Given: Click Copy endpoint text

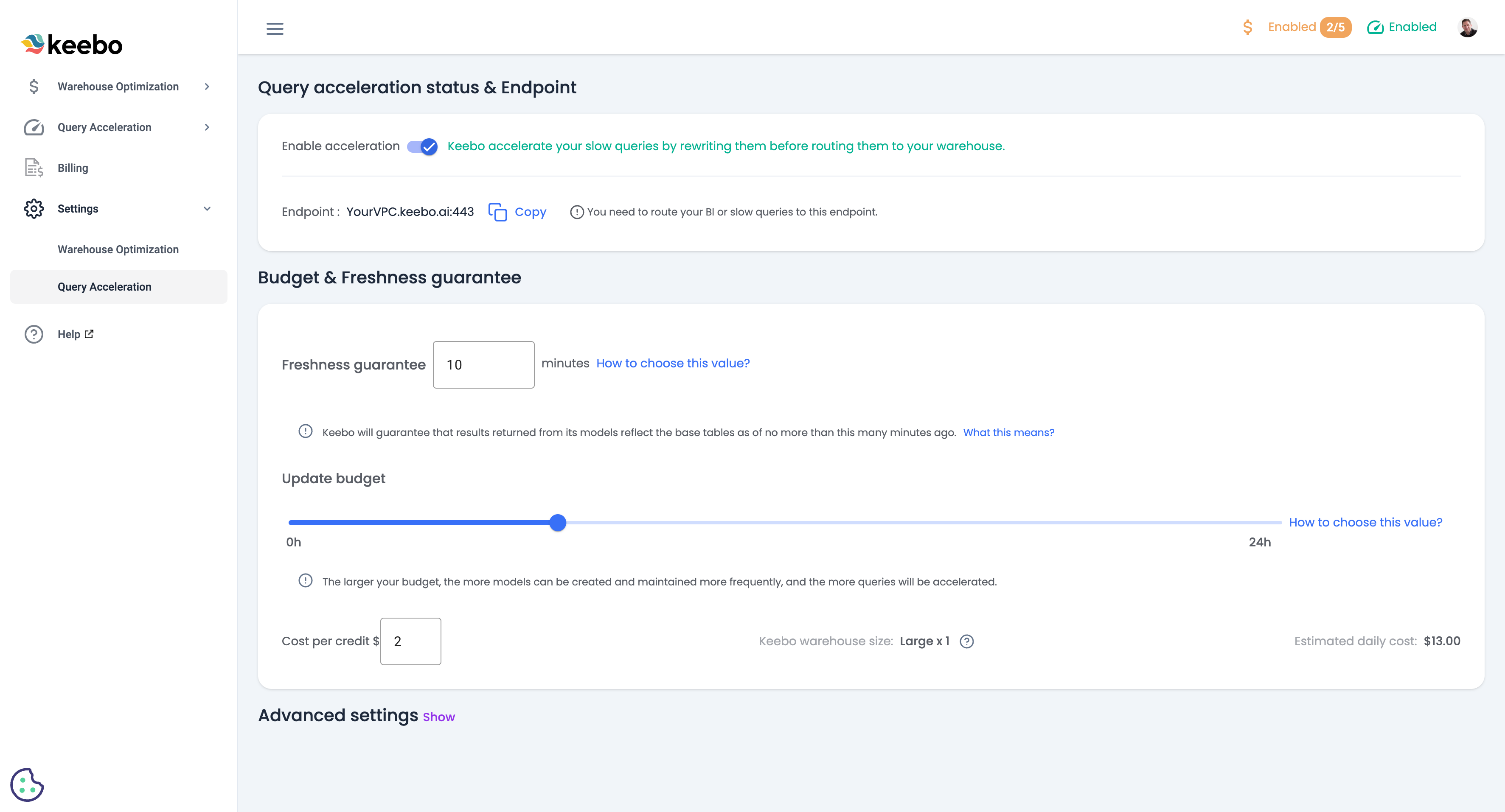Looking at the screenshot, I should 531,212.
